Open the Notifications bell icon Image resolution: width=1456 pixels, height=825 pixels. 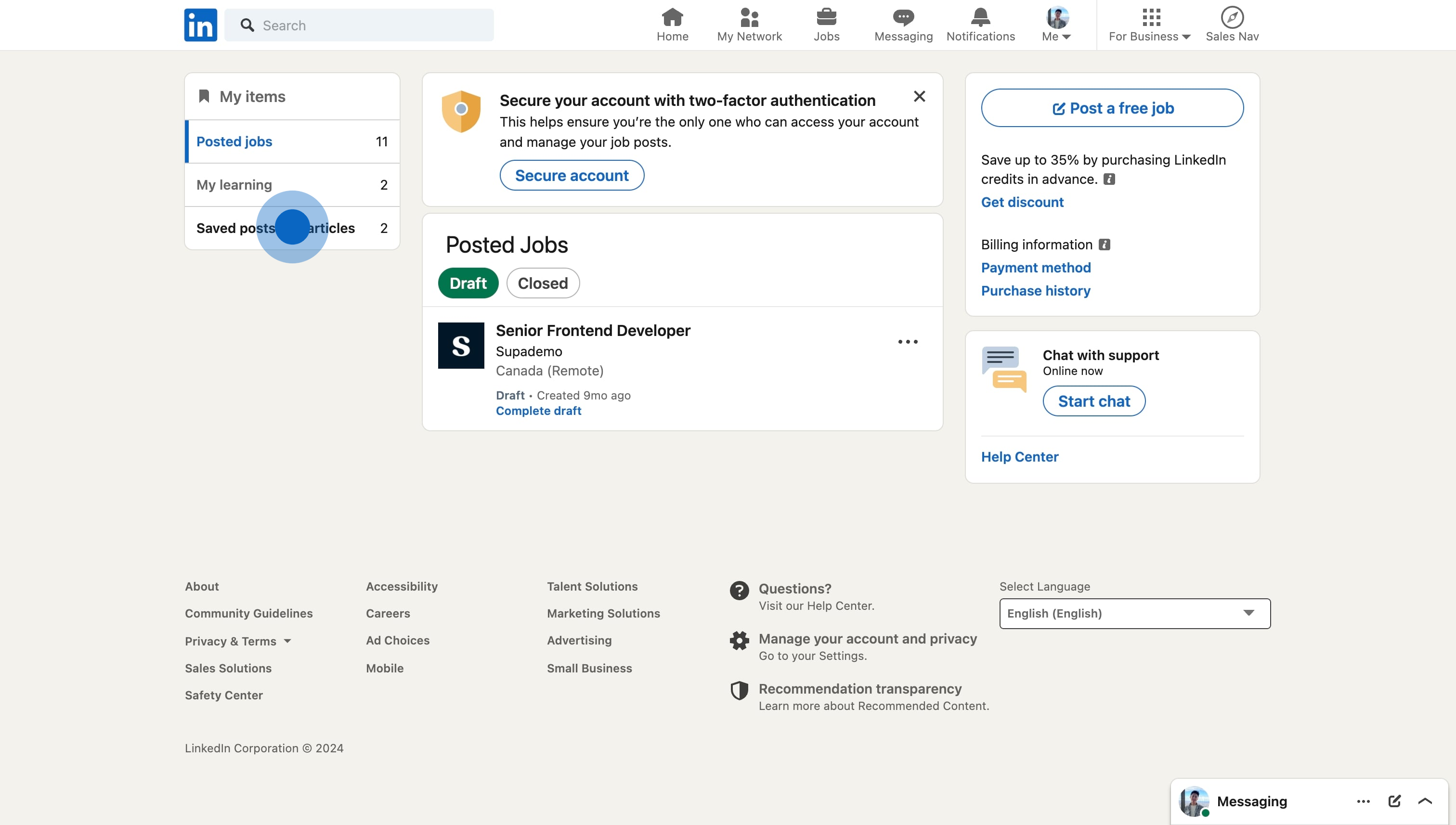[980, 18]
